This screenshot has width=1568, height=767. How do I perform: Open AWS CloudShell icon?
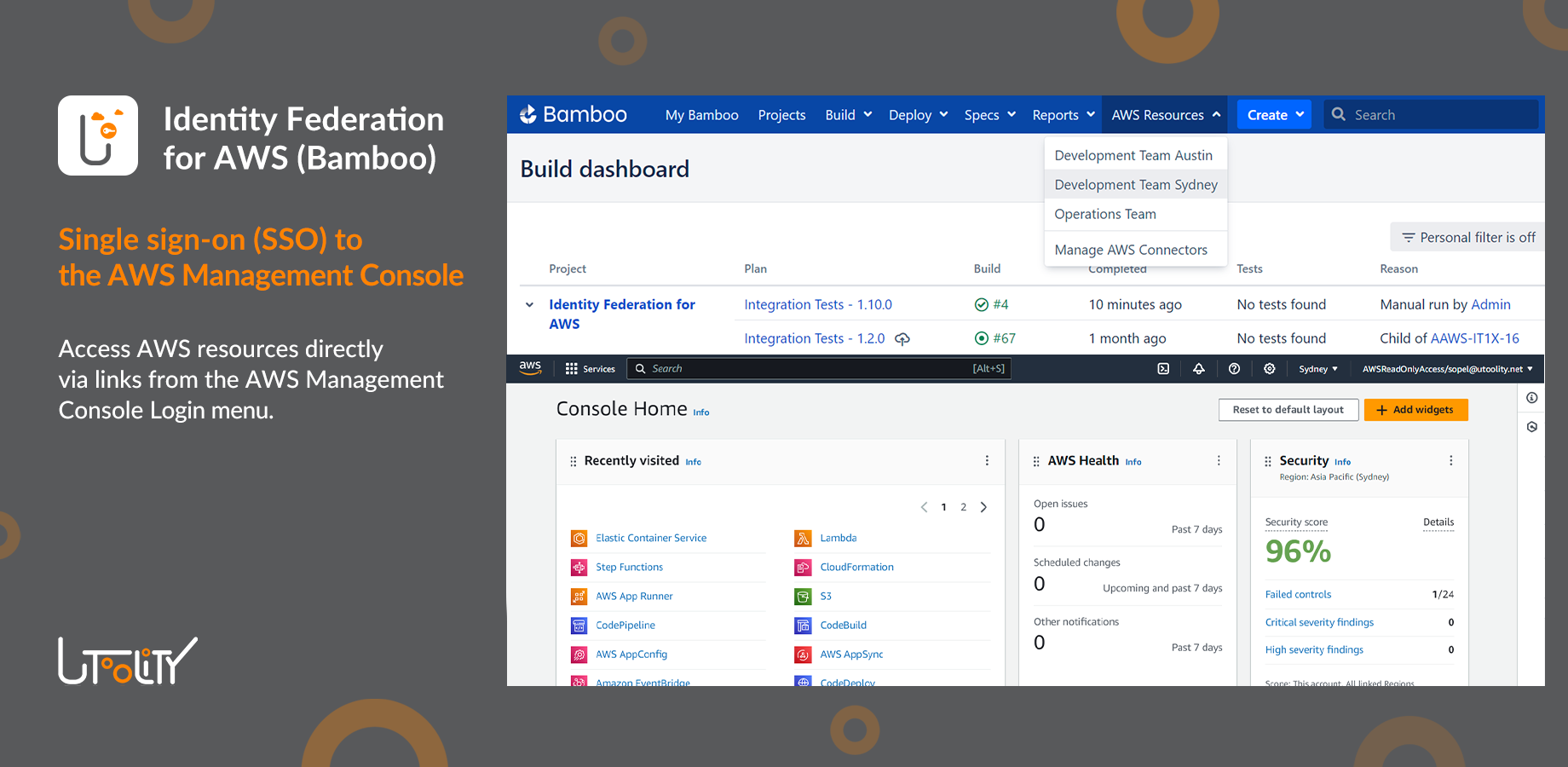(x=1163, y=369)
